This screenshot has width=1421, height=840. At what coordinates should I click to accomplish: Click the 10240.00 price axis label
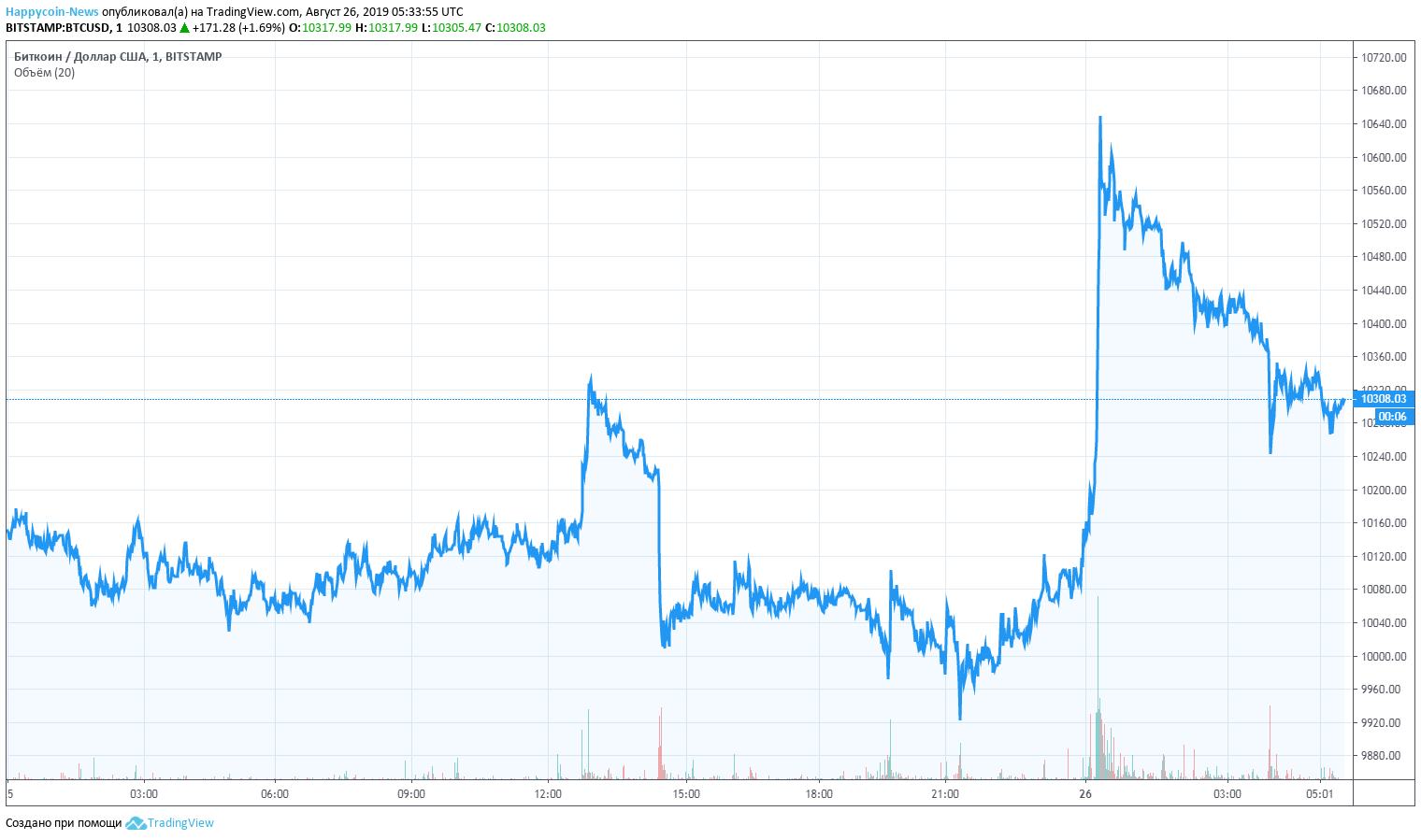click(x=1384, y=457)
